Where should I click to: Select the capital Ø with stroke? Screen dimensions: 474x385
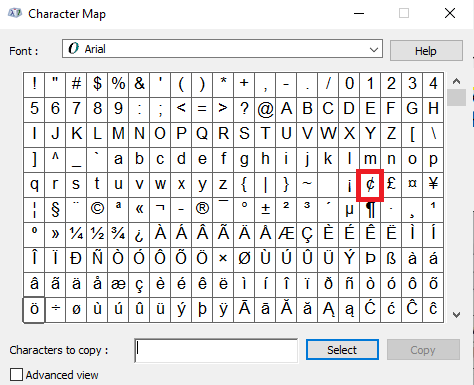tap(244, 260)
